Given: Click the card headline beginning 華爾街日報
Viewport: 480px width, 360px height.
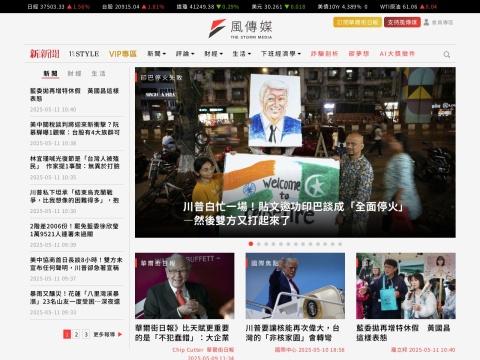Looking at the screenshot, I should coord(182,333).
